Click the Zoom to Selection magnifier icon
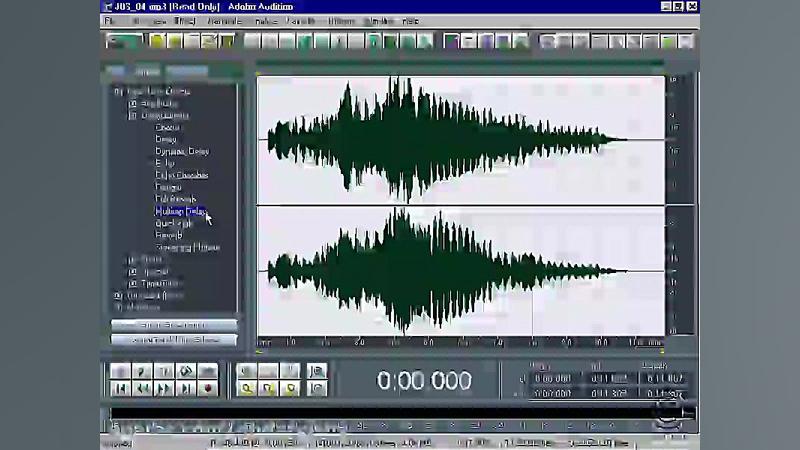 click(246, 389)
